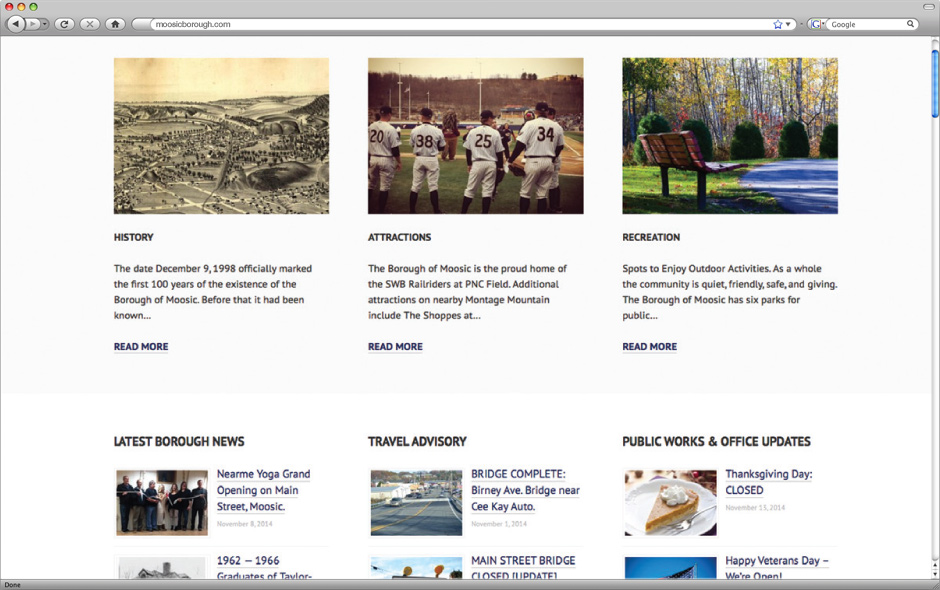
Task: Click the Recreation excerpt about Outdoor Activities
Action: 730,292
